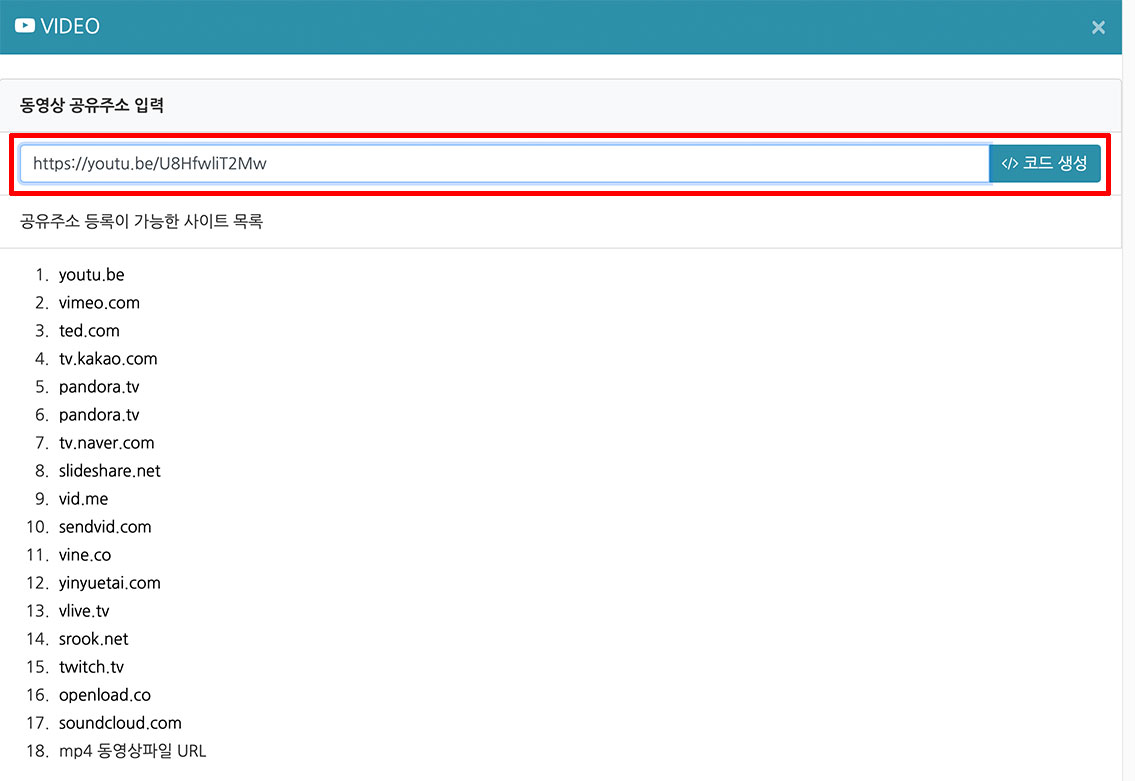Click the vid.me list item
The width and height of the screenshot is (1135, 781).
83,499
